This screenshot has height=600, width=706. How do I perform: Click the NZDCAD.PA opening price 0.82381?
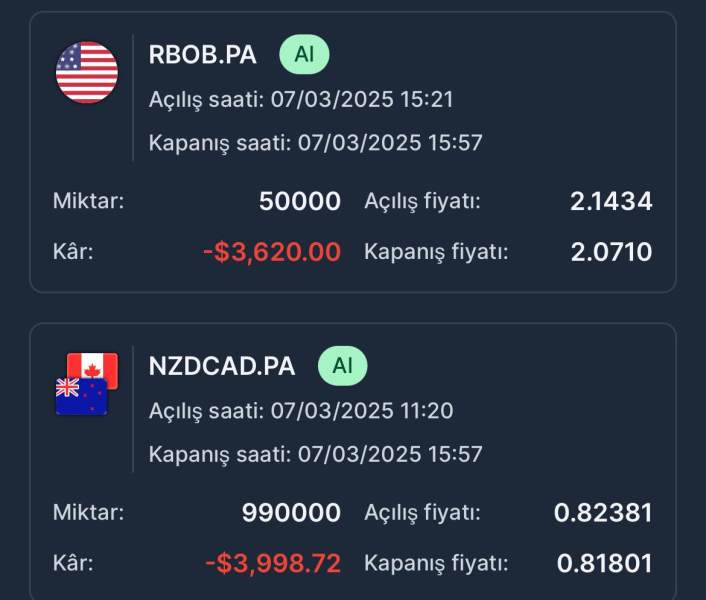coord(603,514)
